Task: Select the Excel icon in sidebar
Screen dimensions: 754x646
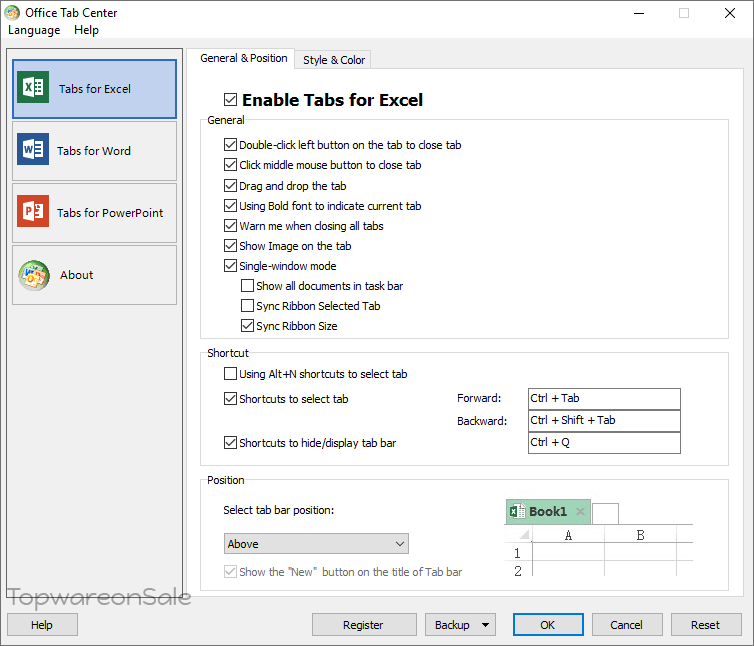Action: [33, 87]
